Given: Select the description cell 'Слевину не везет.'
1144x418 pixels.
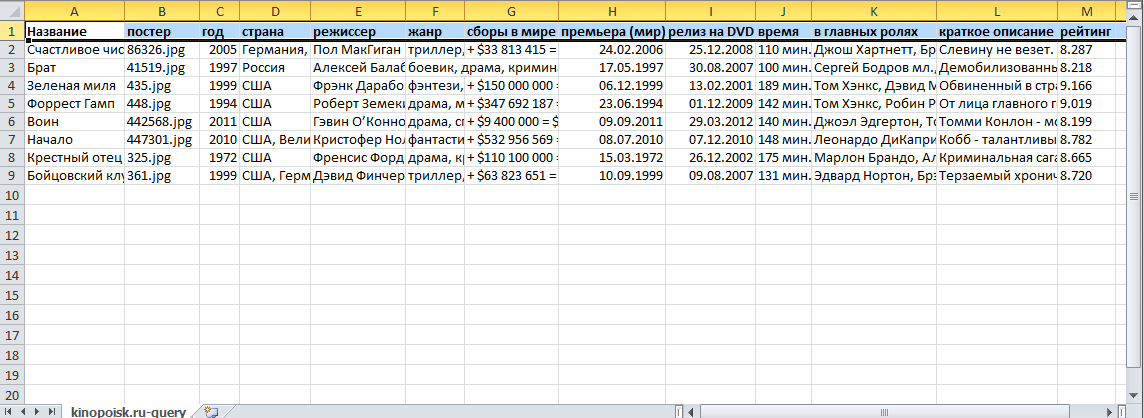Looking at the screenshot, I should pos(997,50).
